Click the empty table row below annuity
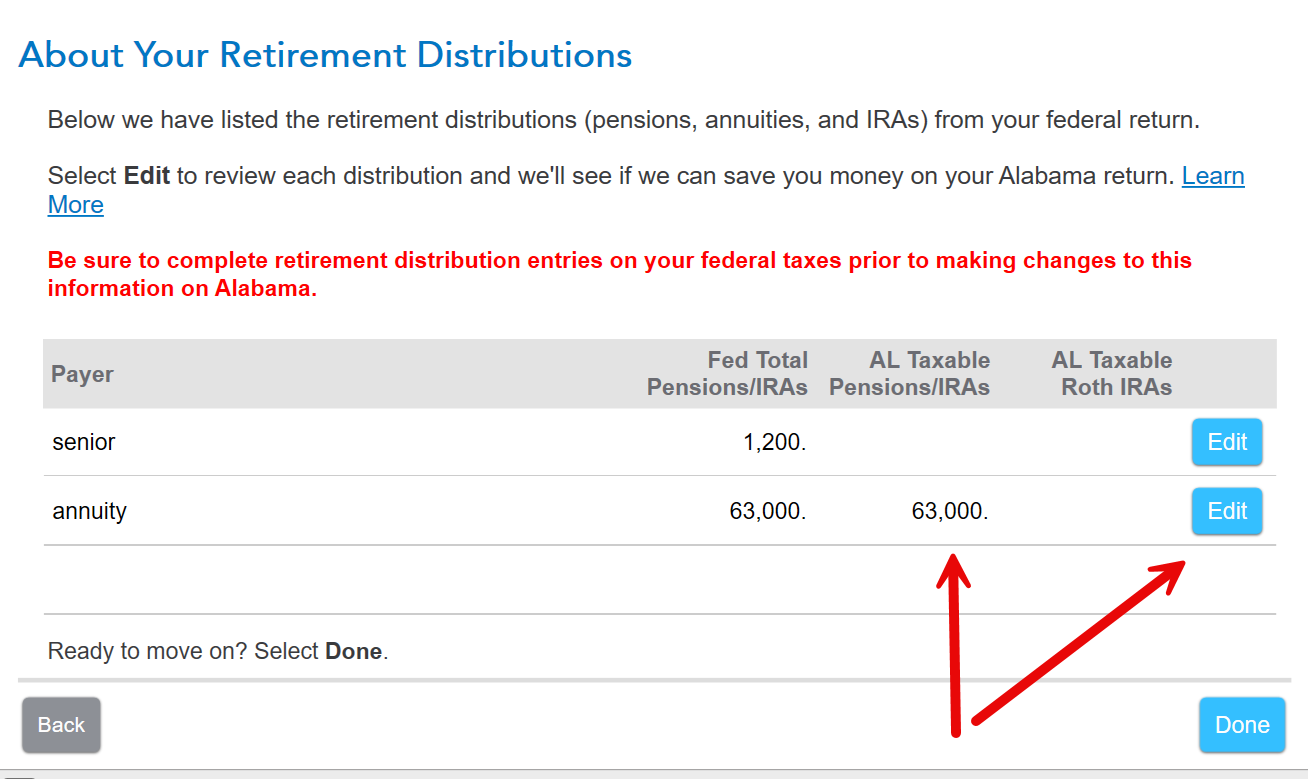This screenshot has height=779, width=1308. coord(659,580)
